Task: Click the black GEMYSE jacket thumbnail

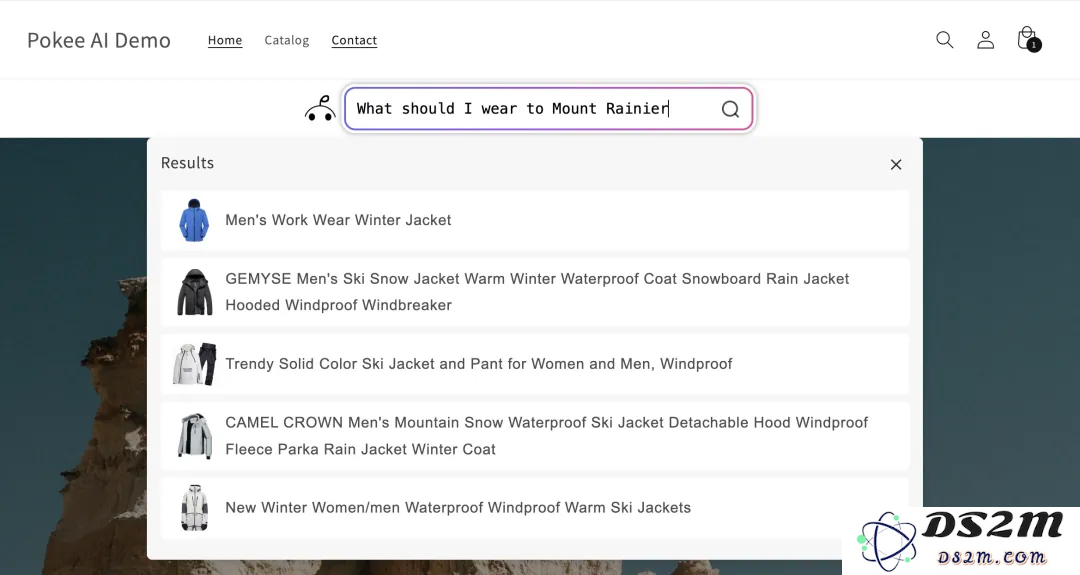Action: click(194, 292)
